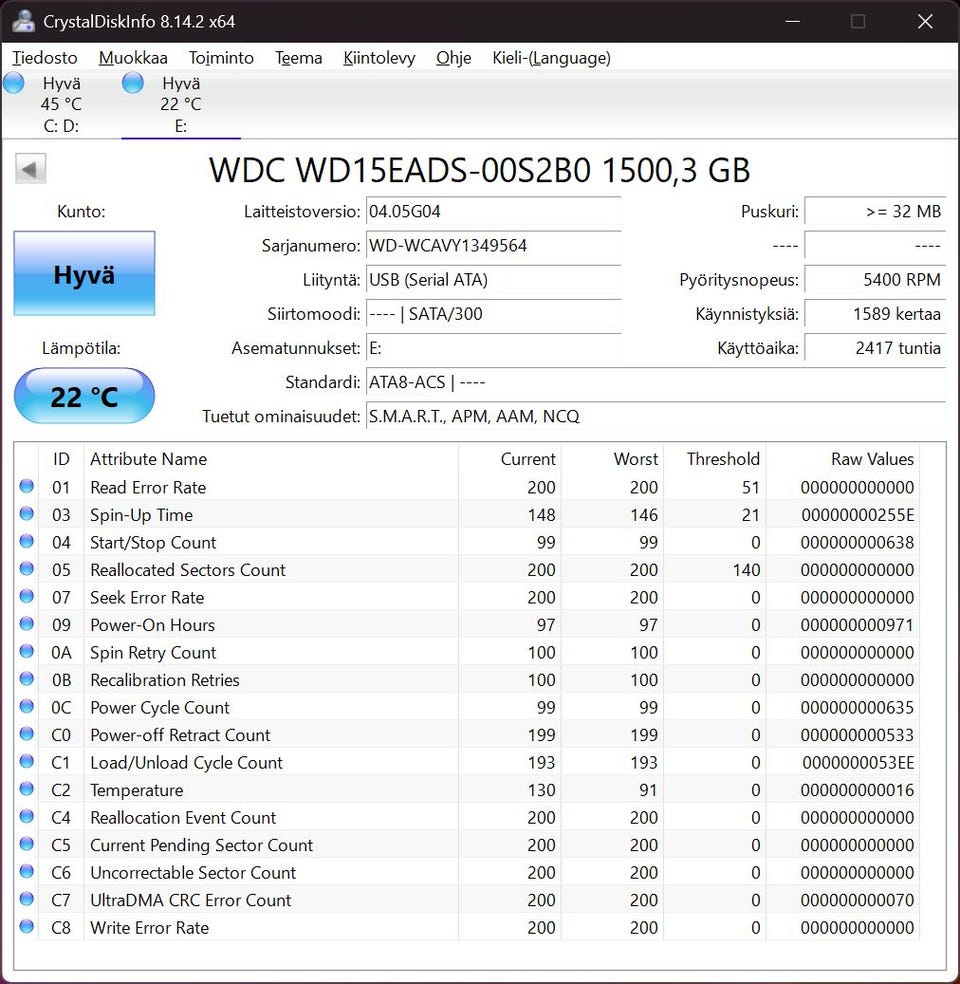Screen dimensions: 960x984
Task: Open the Toiminto menu
Action: [x=221, y=58]
